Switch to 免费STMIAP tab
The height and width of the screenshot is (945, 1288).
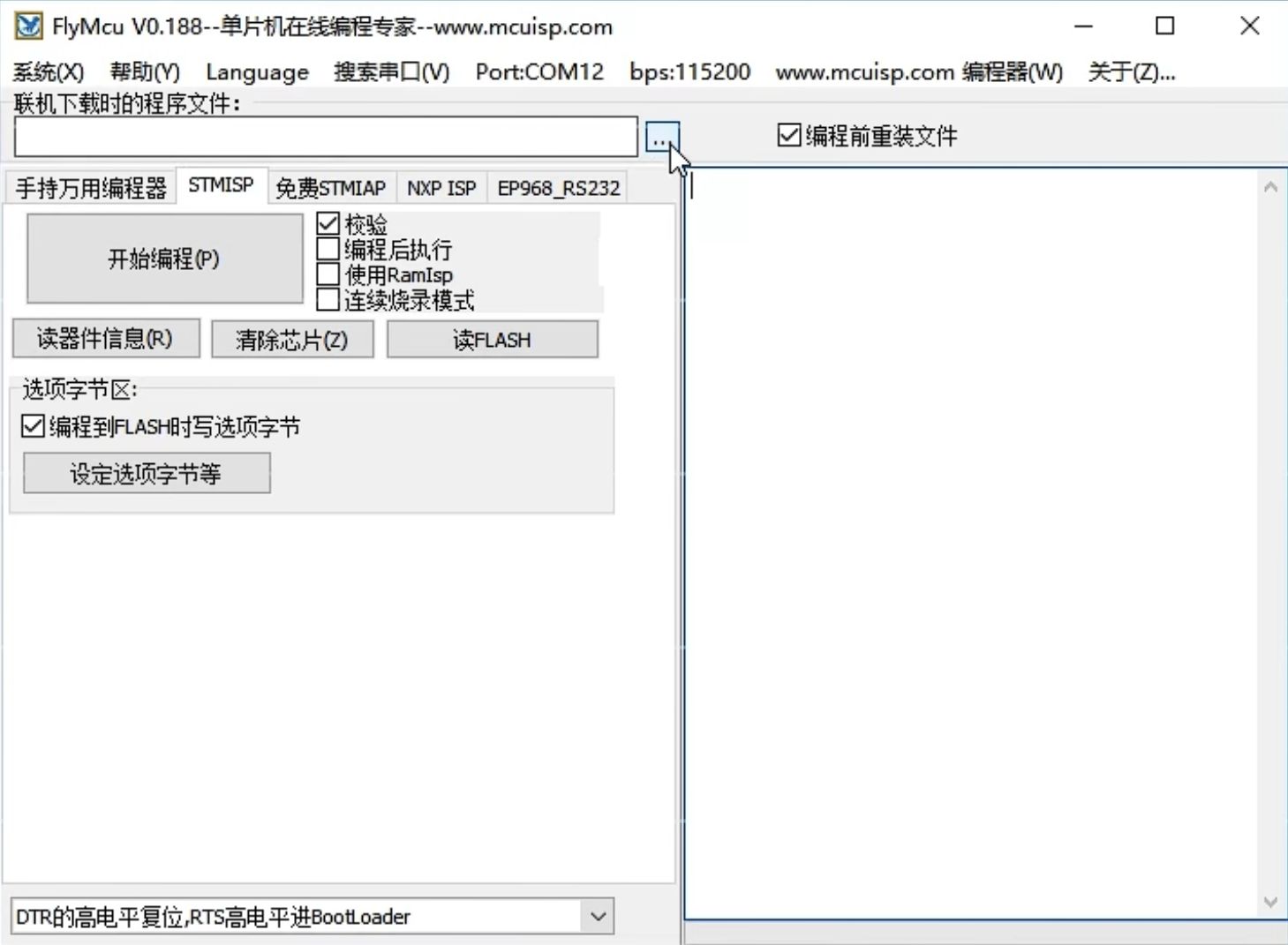(x=331, y=188)
